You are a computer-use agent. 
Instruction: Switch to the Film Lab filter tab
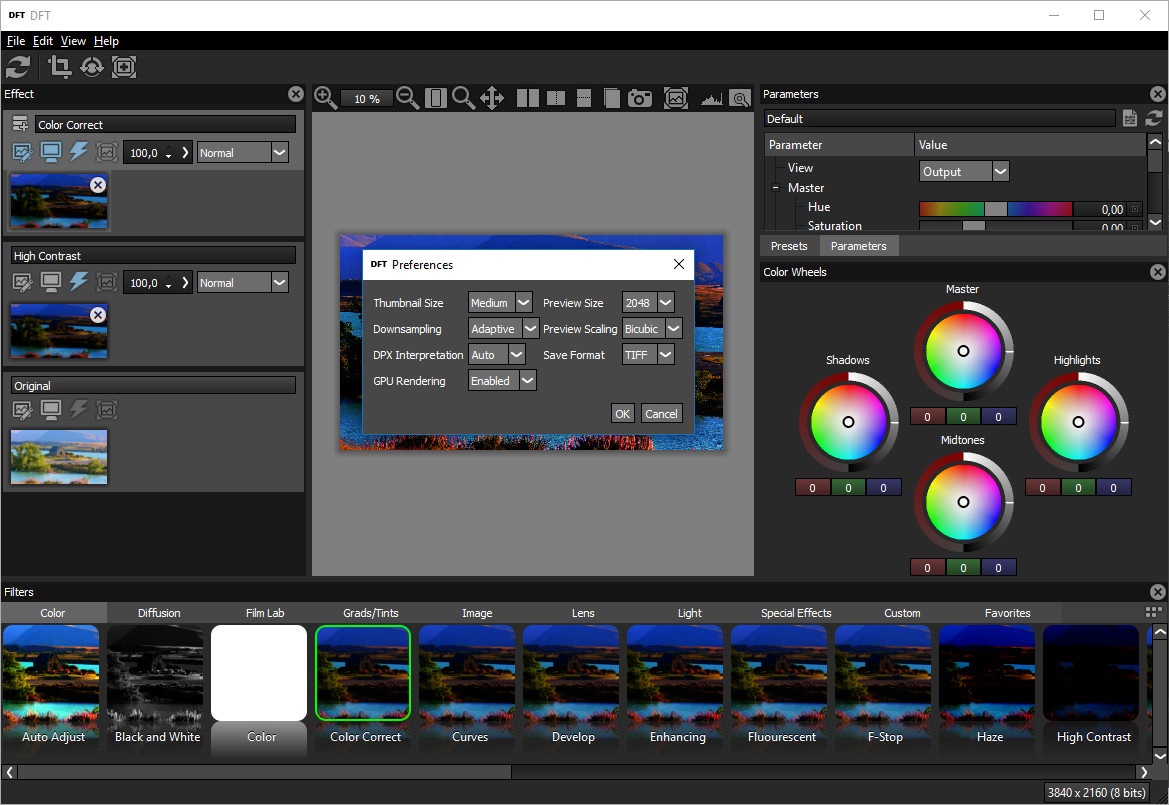tap(265, 613)
